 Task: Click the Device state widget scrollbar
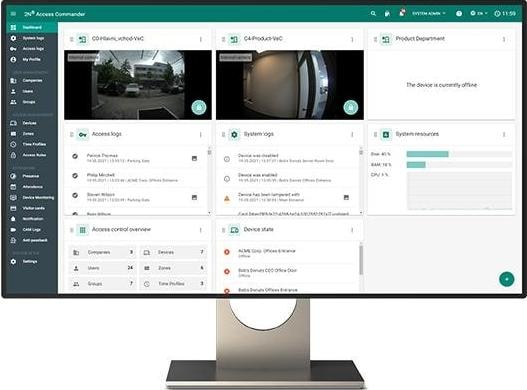coord(361,261)
